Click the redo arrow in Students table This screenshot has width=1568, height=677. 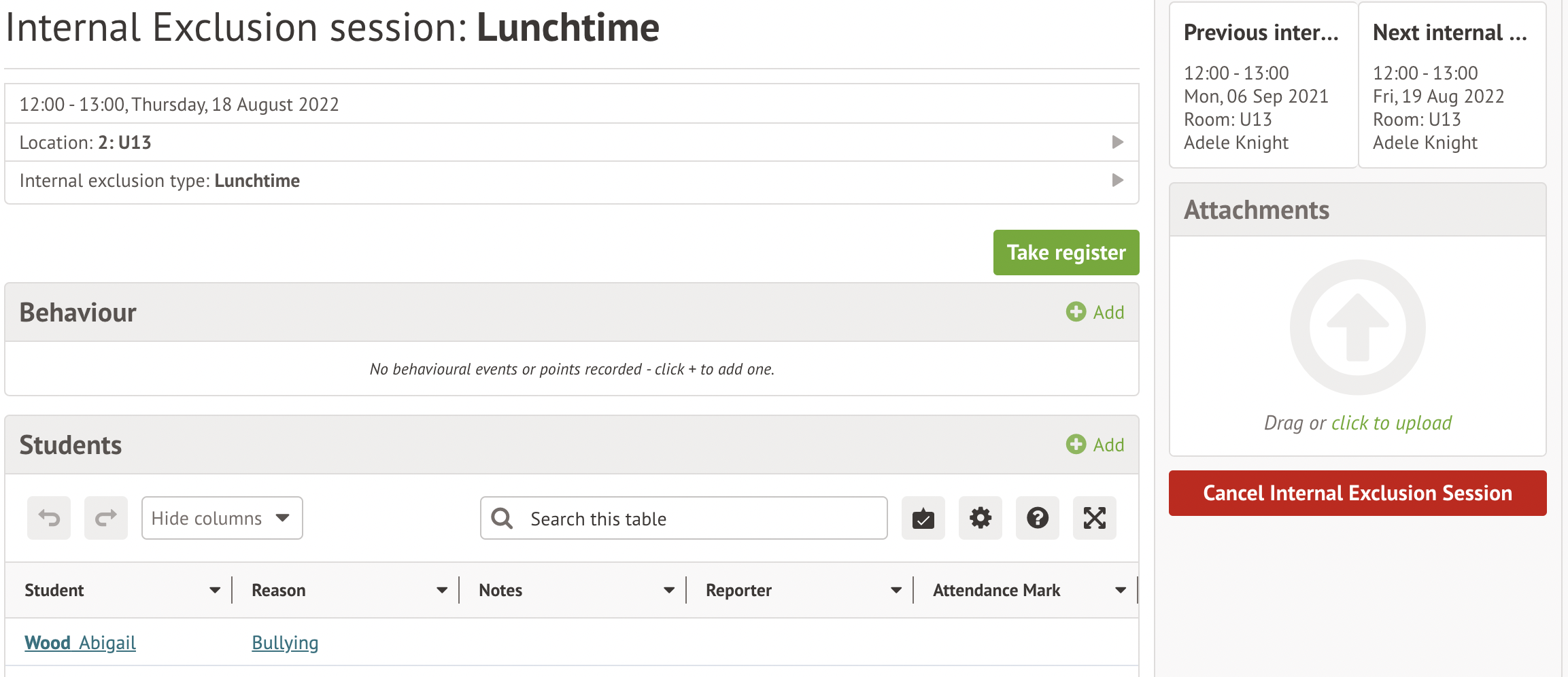(x=106, y=519)
